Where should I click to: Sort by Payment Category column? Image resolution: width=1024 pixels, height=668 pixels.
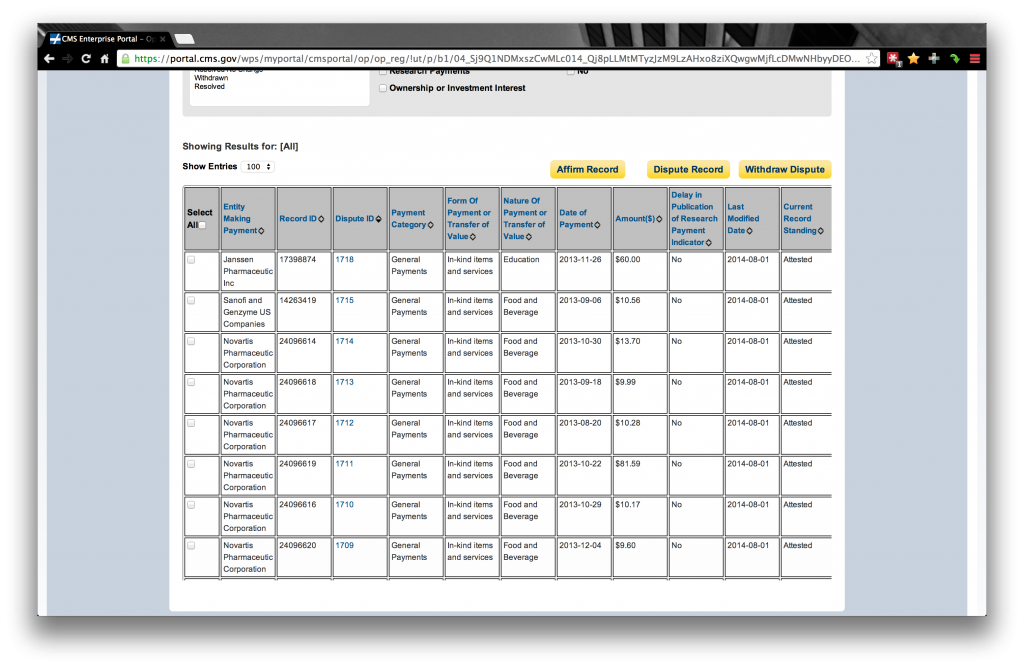tap(412, 219)
